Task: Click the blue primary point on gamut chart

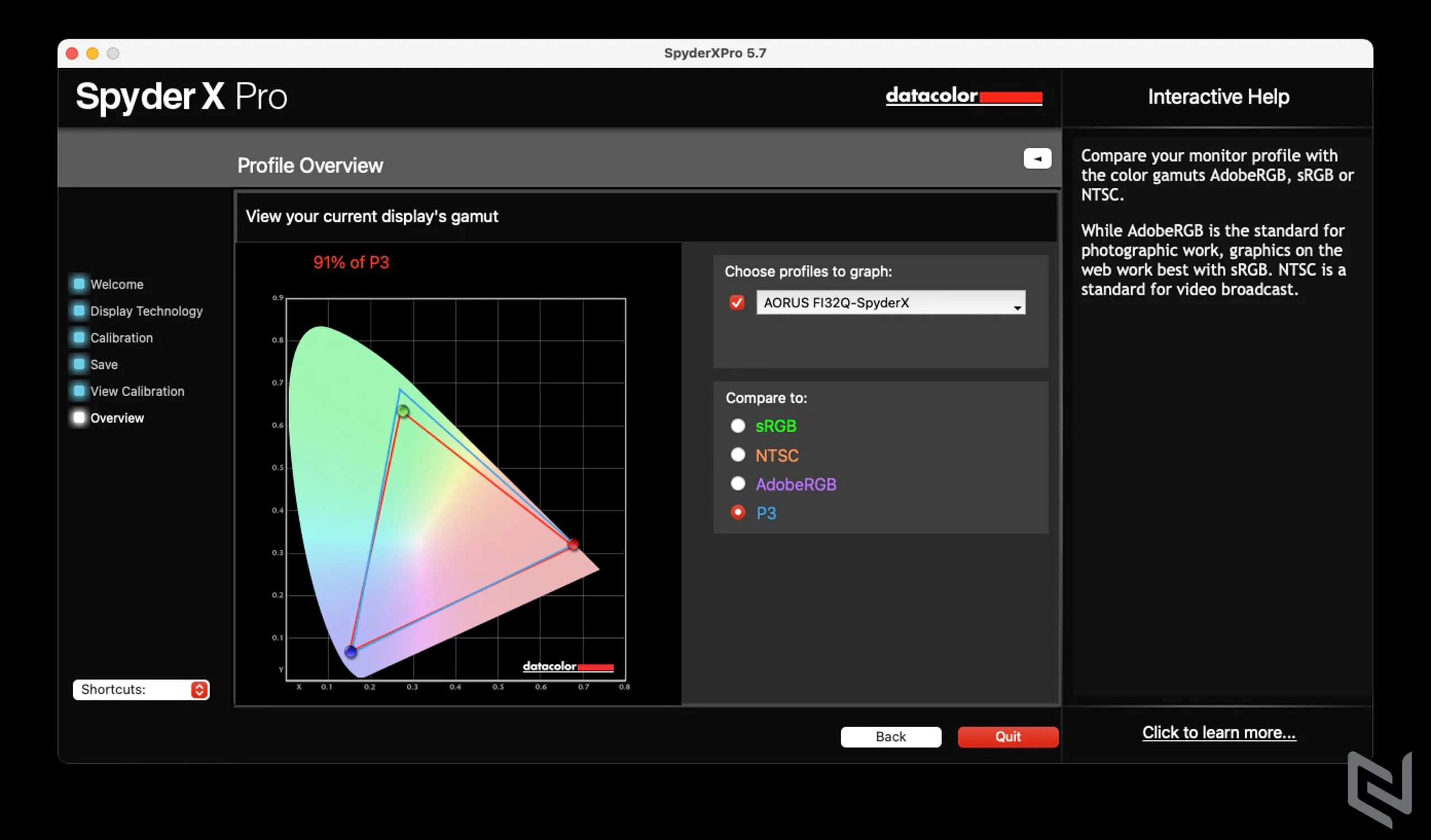Action: [350, 651]
